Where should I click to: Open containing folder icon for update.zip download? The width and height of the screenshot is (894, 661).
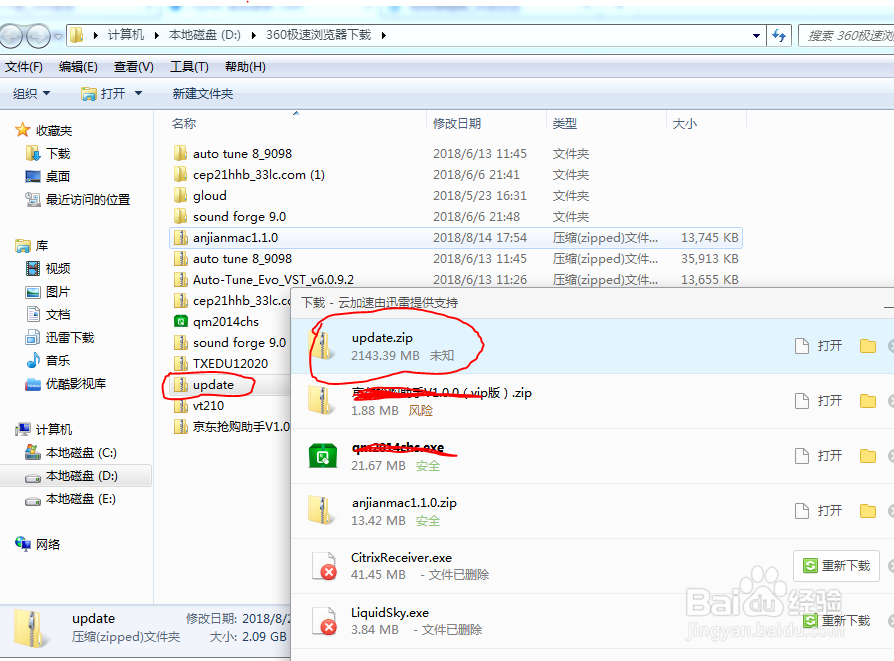click(x=868, y=346)
